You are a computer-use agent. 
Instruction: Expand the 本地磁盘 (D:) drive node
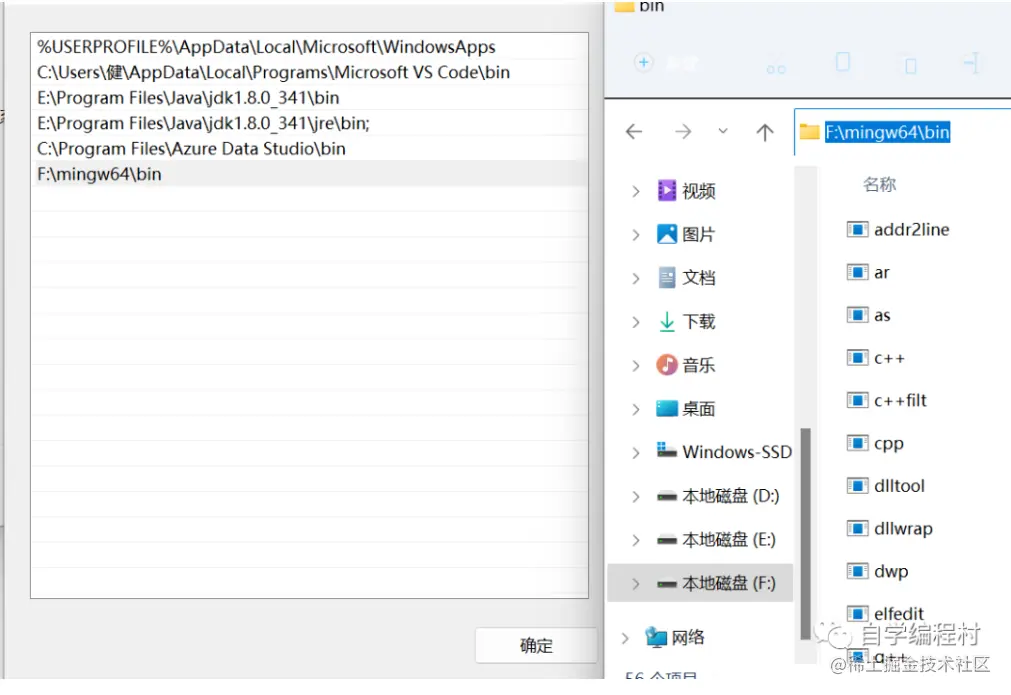[636, 496]
